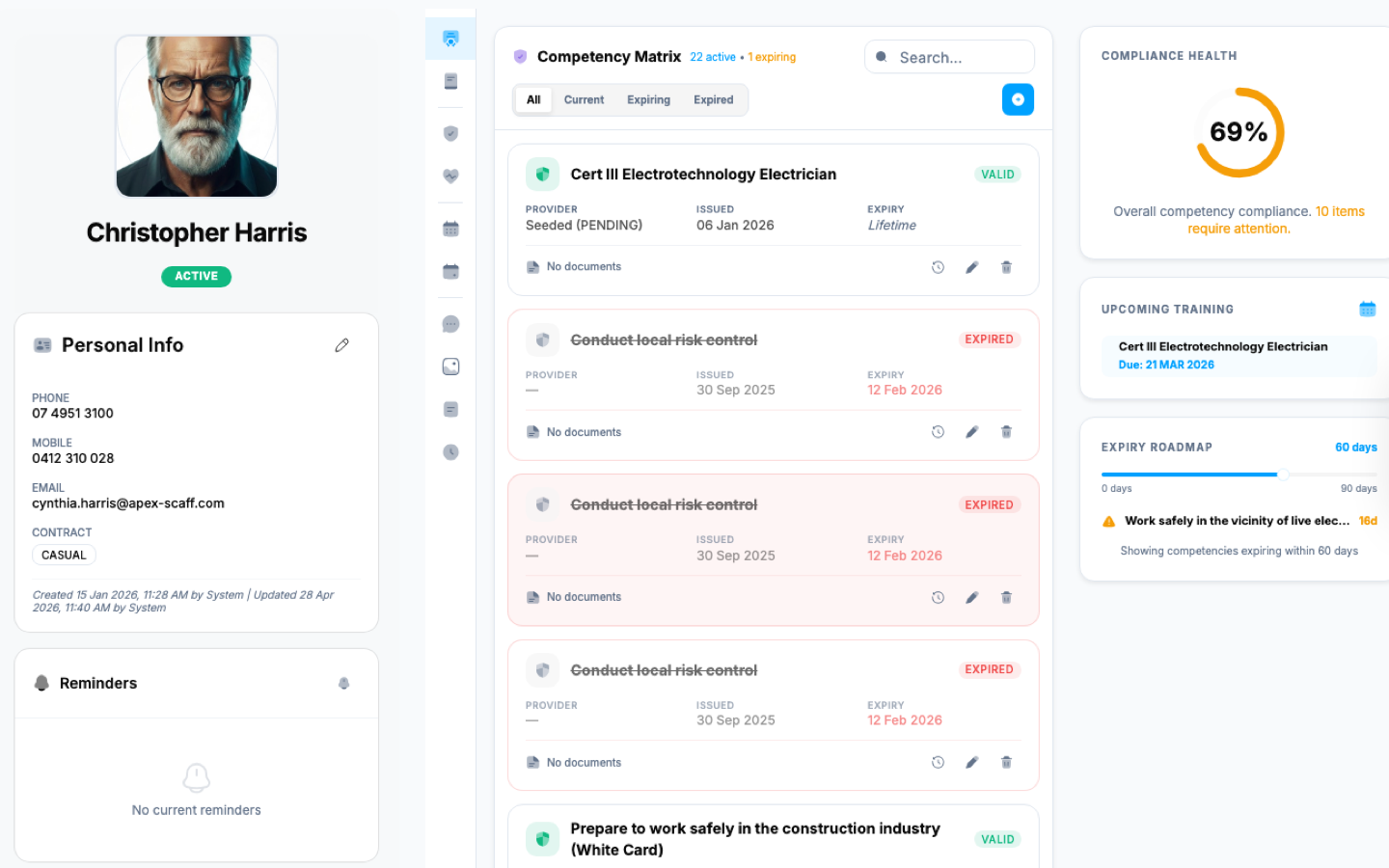Image resolution: width=1389 pixels, height=868 pixels.
Task: Delete the first expired Conduct local risk control entry
Action: (1006, 431)
